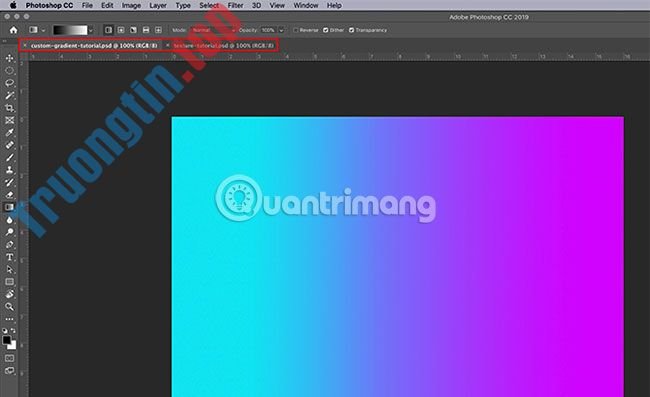Select the Crop tool

10,108
